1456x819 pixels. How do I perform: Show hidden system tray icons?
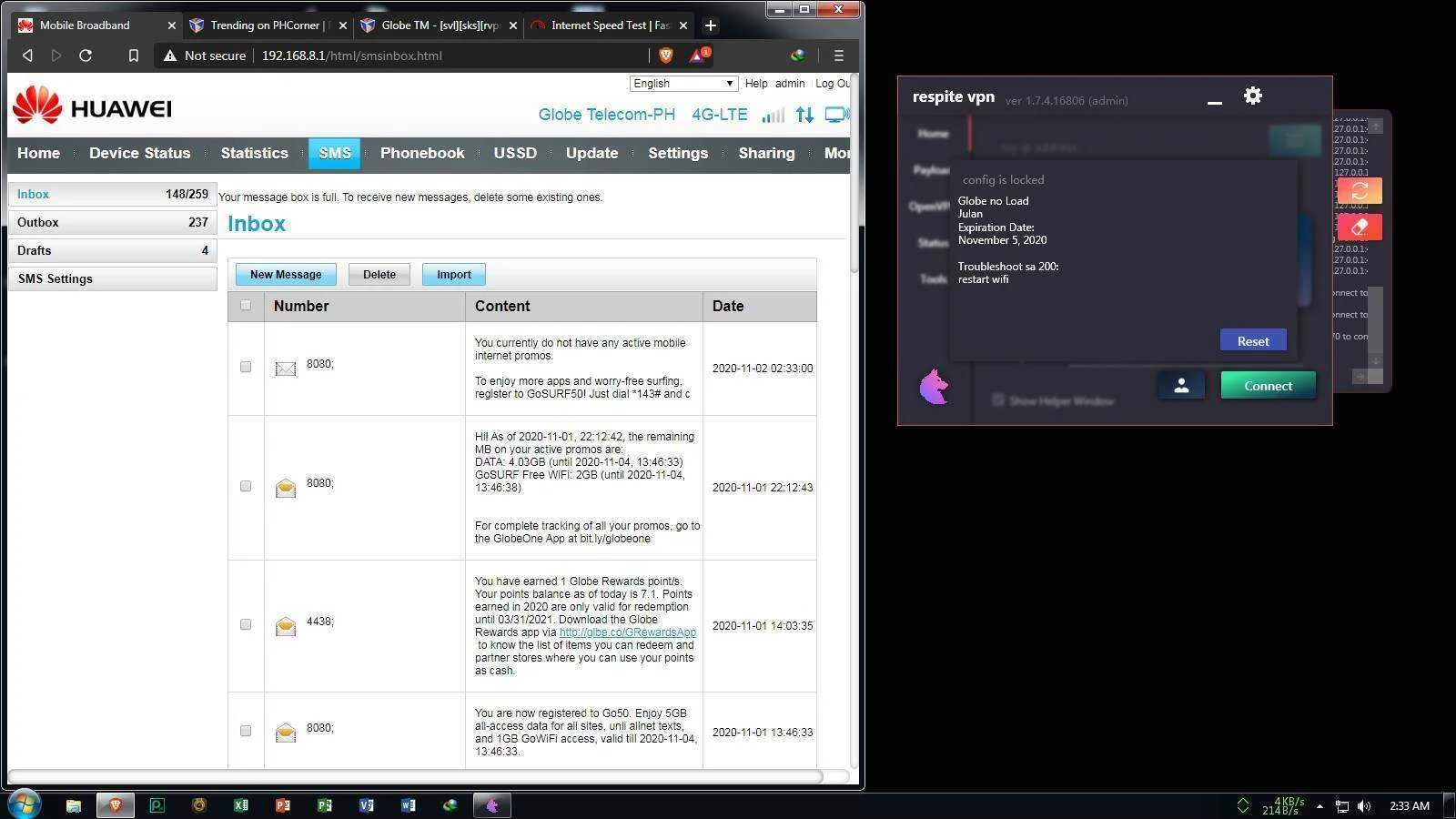click(x=1319, y=806)
